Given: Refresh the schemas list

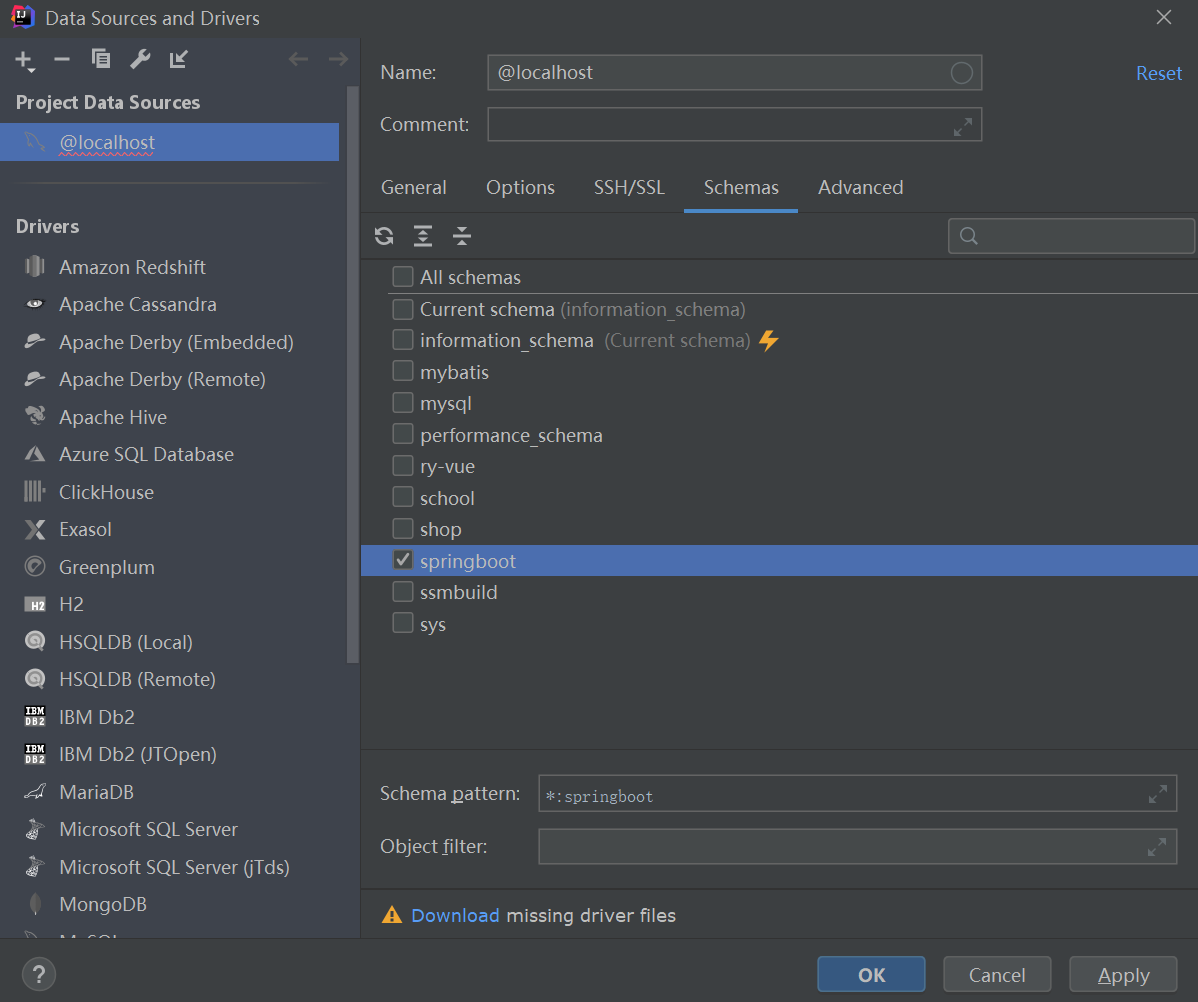Looking at the screenshot, I should (384, 236).
